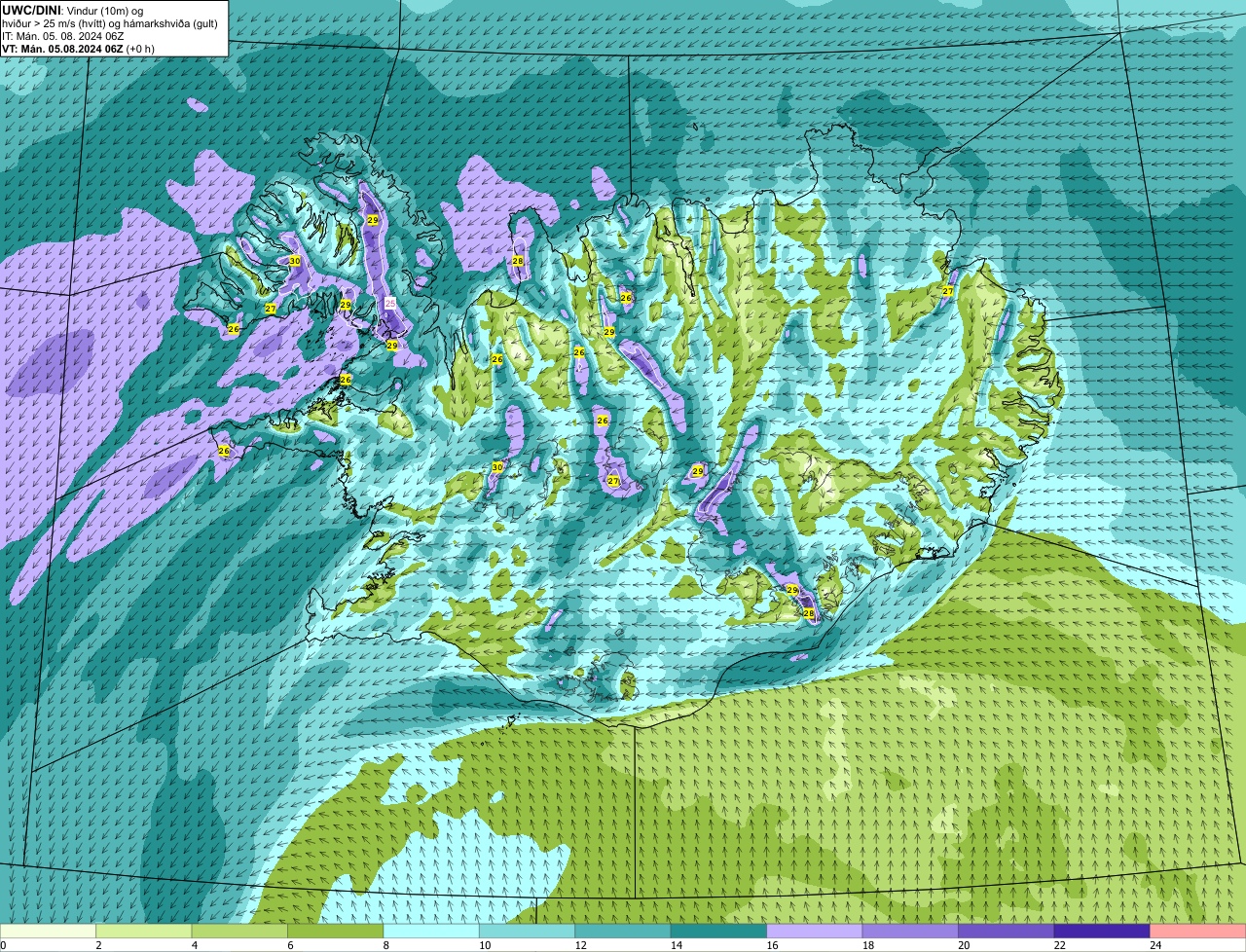Click the purple 18–20 m/s legend swatch
Viewport: 1246px width, 952px height.
coord(910,932)
